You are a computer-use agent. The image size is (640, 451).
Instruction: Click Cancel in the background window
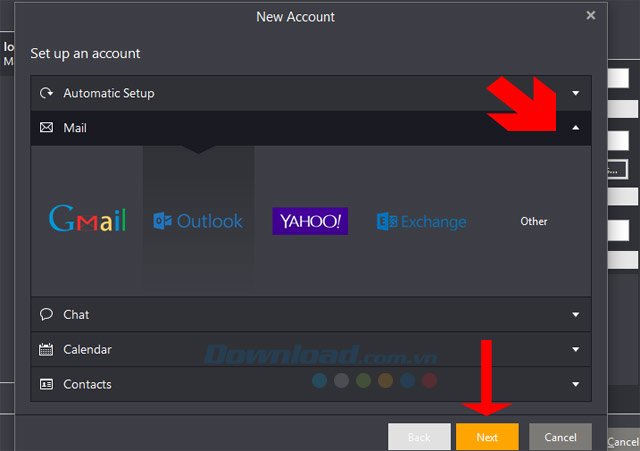click(623, 442)
